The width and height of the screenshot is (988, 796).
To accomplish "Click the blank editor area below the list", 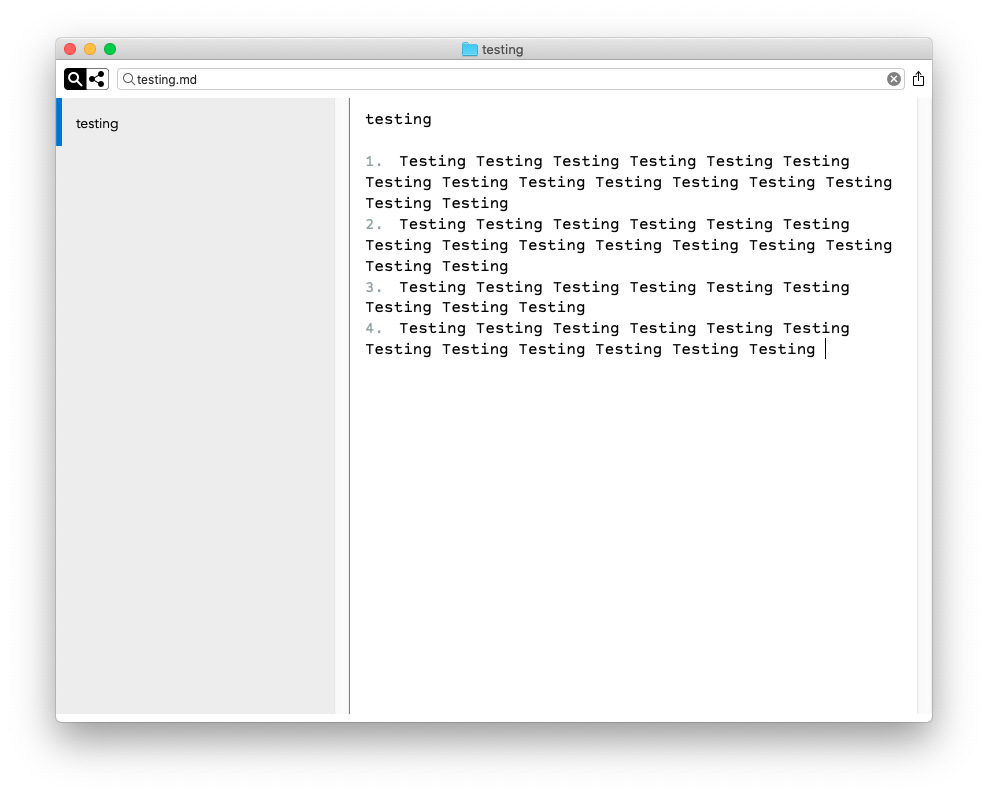I will [x=630, y=530].
